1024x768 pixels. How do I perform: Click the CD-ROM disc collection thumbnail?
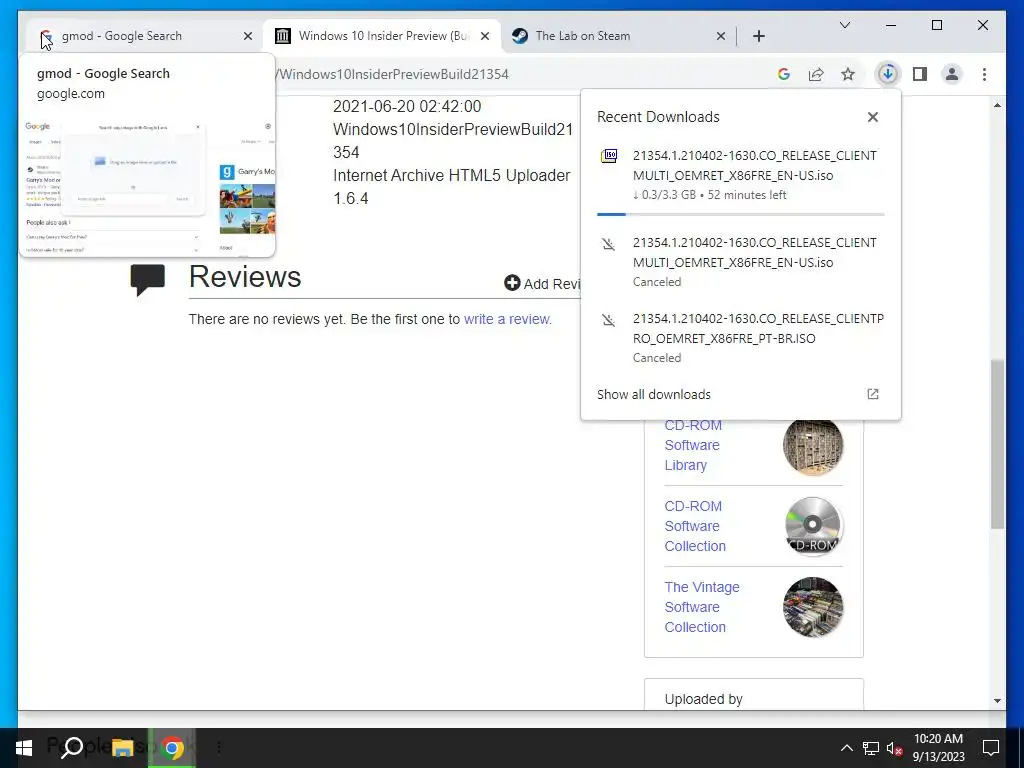(x=813, y=526)
